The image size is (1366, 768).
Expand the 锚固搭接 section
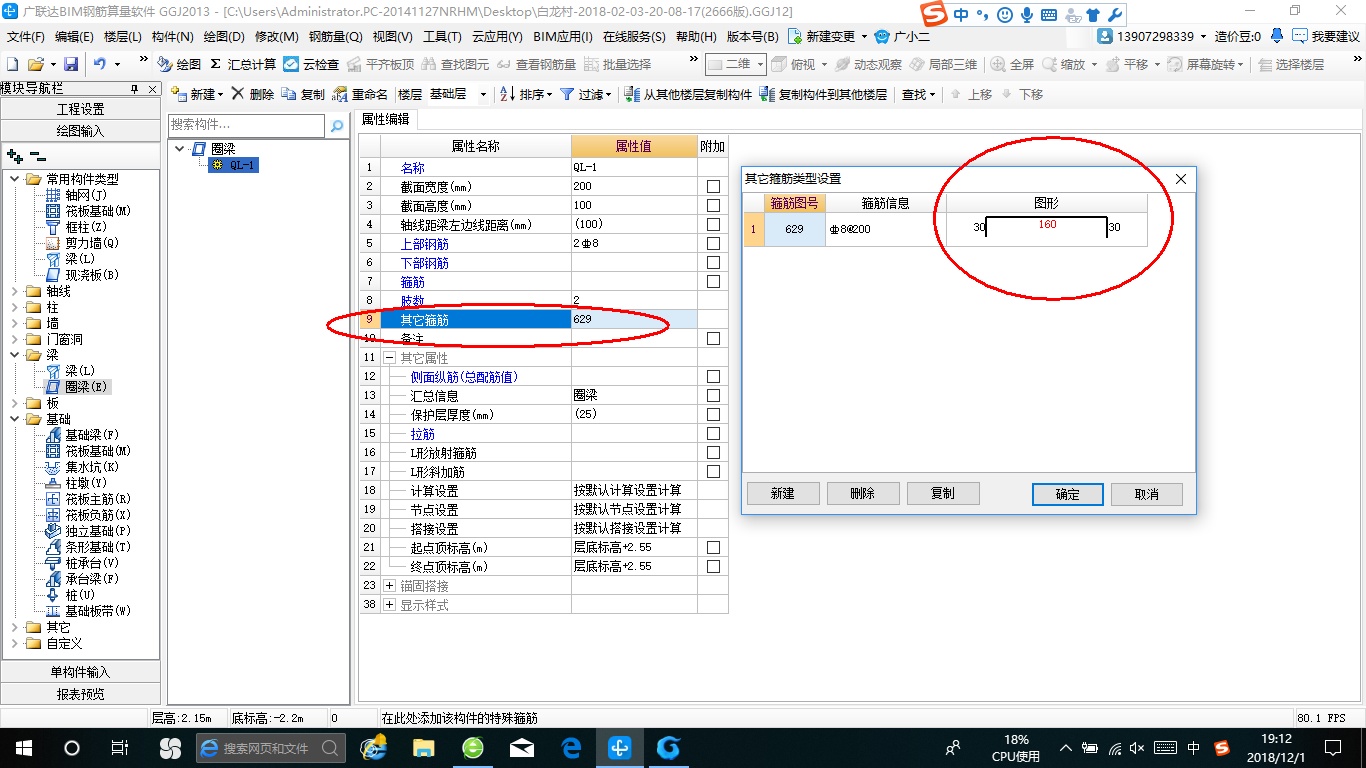(390, 586)
